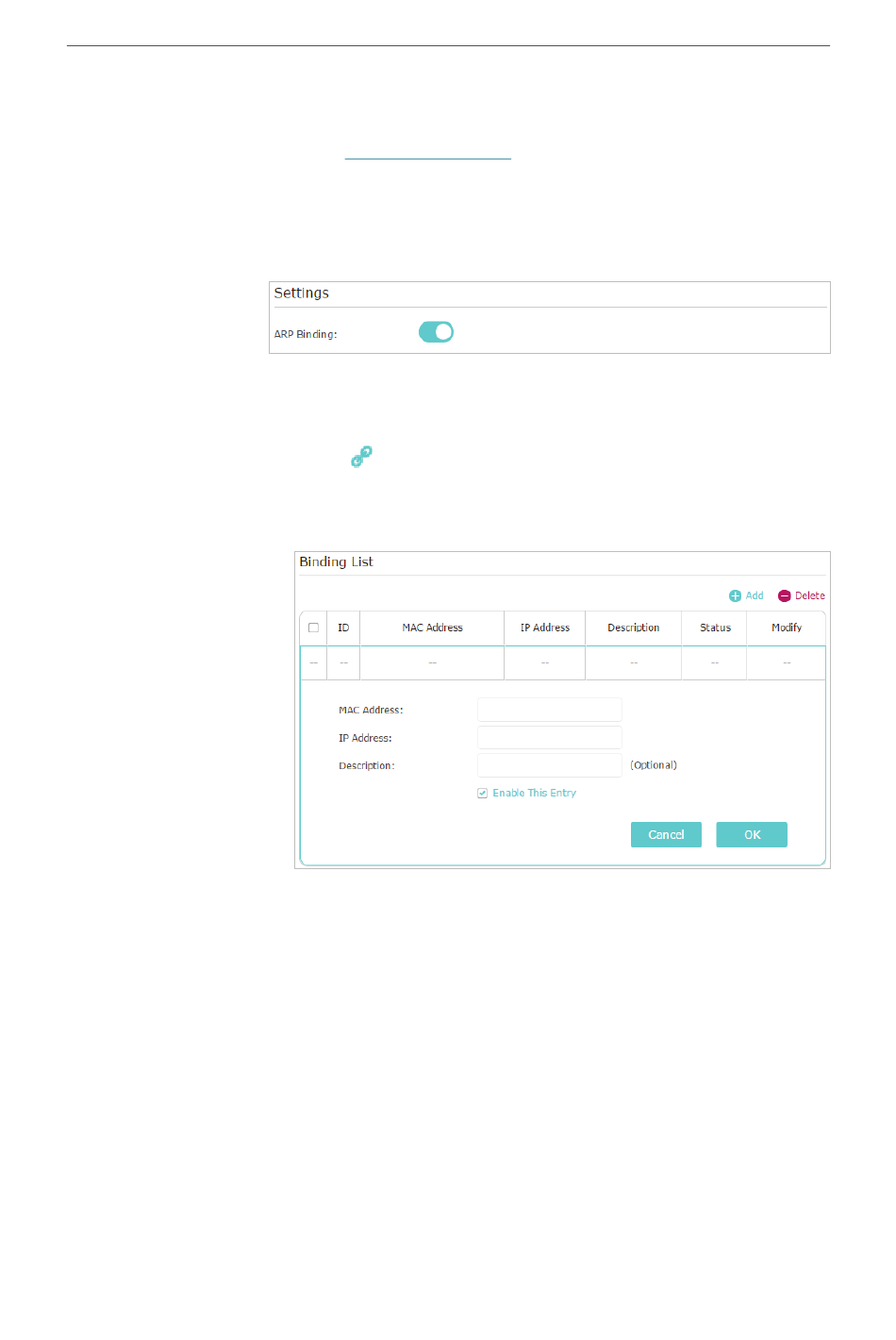Click the (Optional) hint text
Screen dimensions: 896x1340
pos(654,765)
